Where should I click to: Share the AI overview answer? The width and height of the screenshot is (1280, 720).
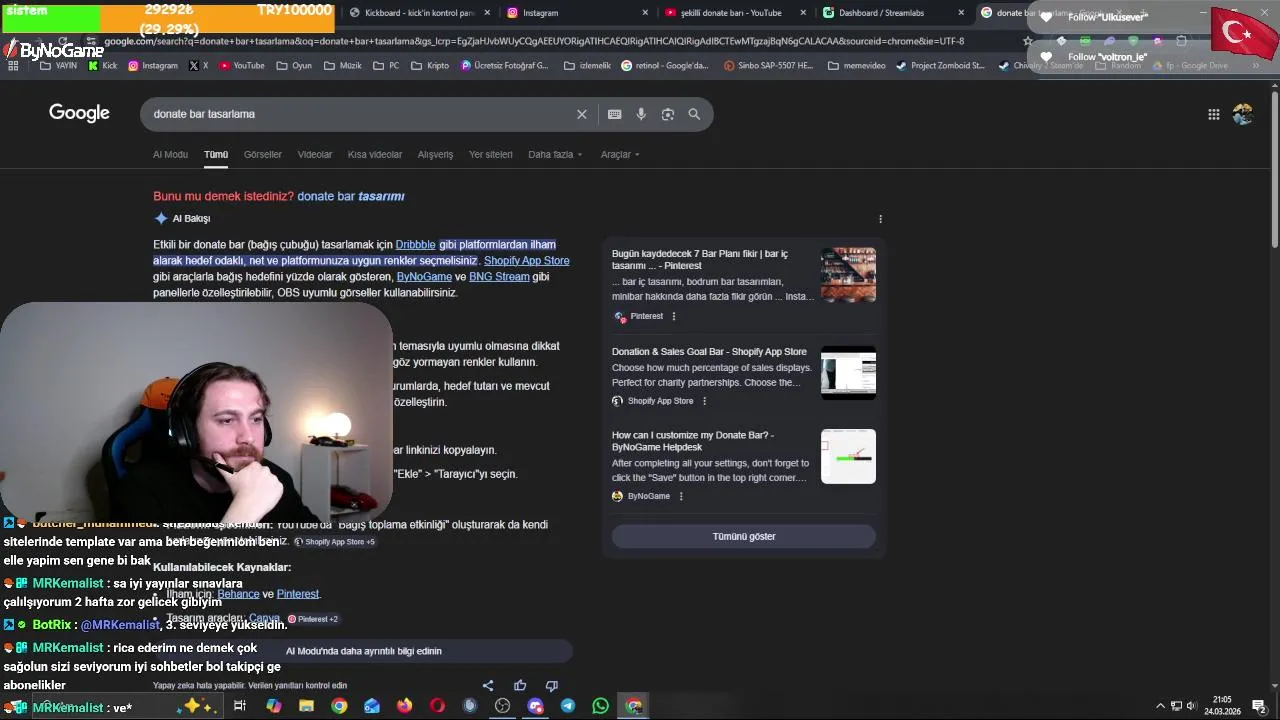coord(488,685)
